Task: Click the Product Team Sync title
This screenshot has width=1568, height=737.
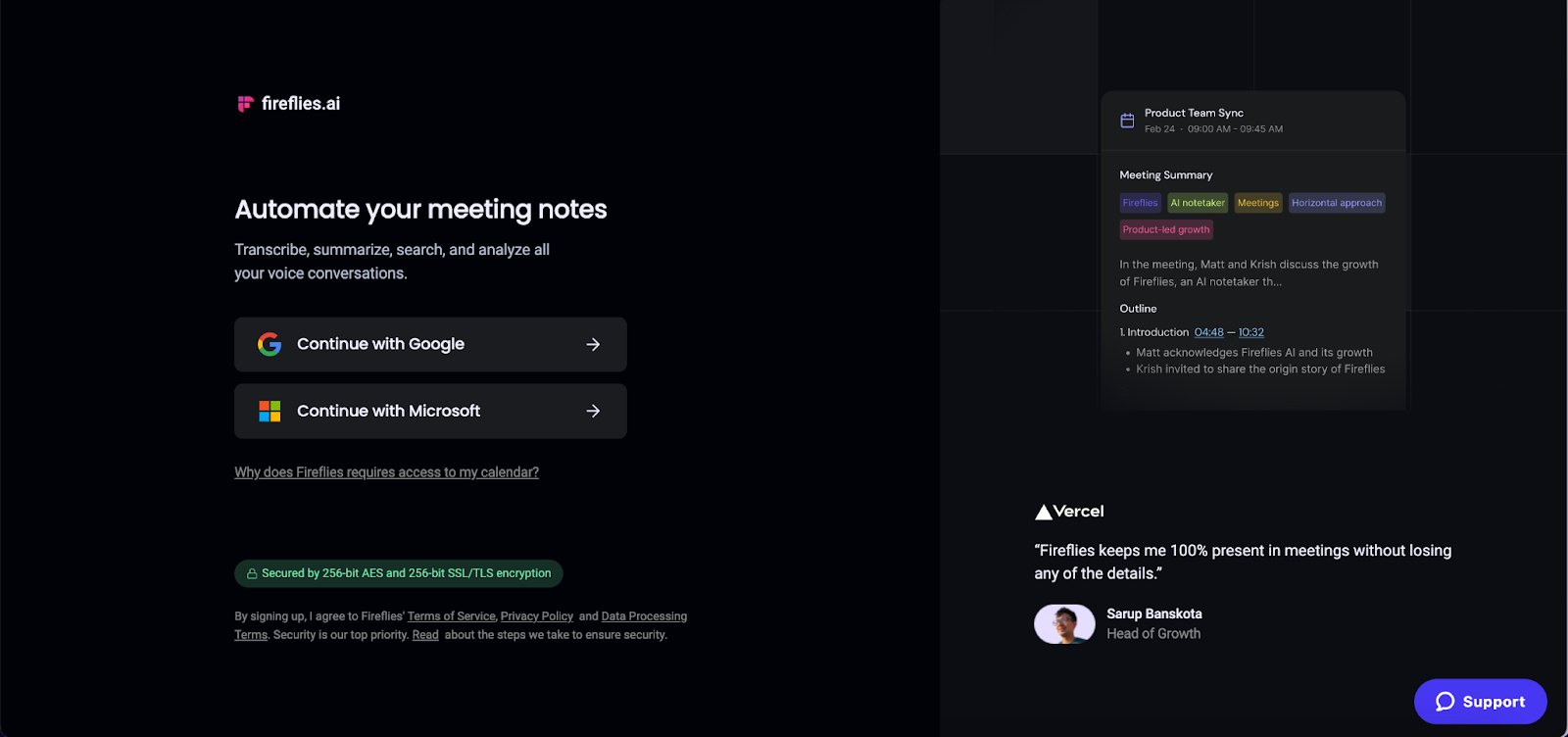Action: pos(1194,113)
